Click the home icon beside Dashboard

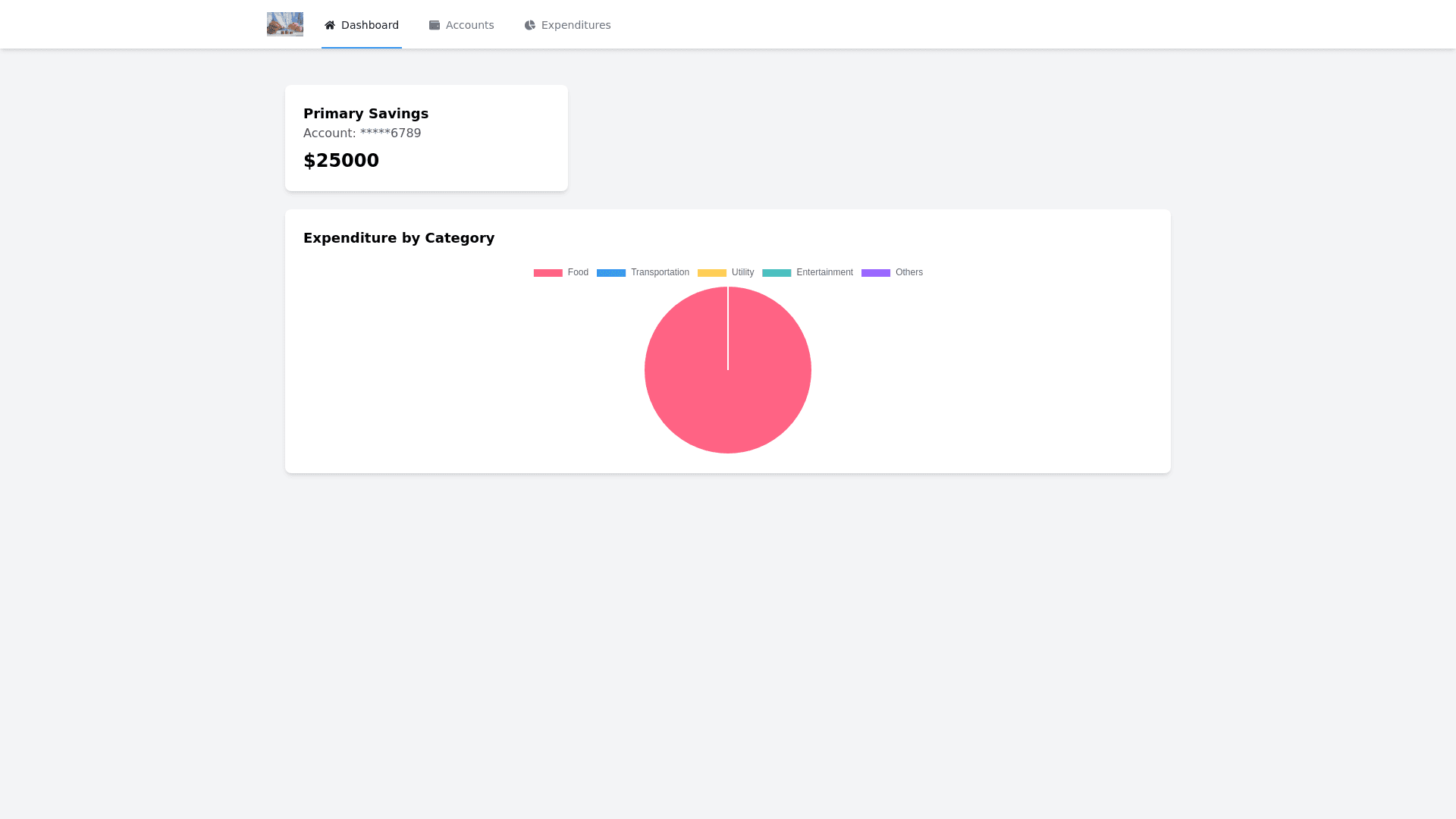(330, 25)
